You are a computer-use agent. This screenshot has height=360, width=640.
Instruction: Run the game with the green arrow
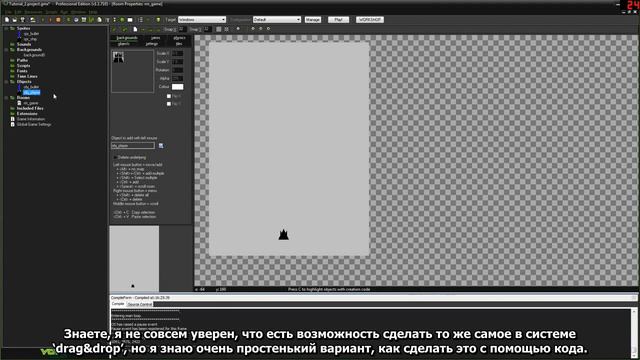point(43,20)
